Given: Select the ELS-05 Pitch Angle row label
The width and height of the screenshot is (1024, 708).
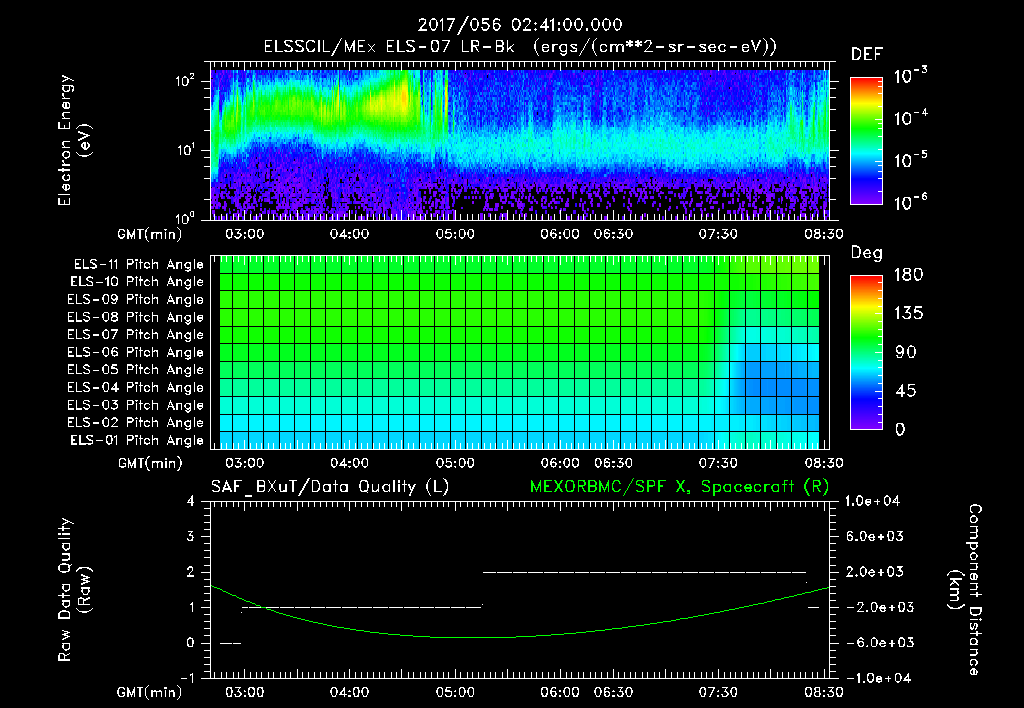Looking at the screenshot, I should click(135, 370).
